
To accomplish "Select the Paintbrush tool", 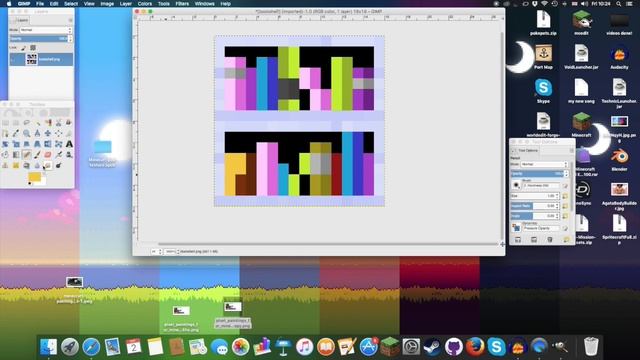I will (38, 154).
